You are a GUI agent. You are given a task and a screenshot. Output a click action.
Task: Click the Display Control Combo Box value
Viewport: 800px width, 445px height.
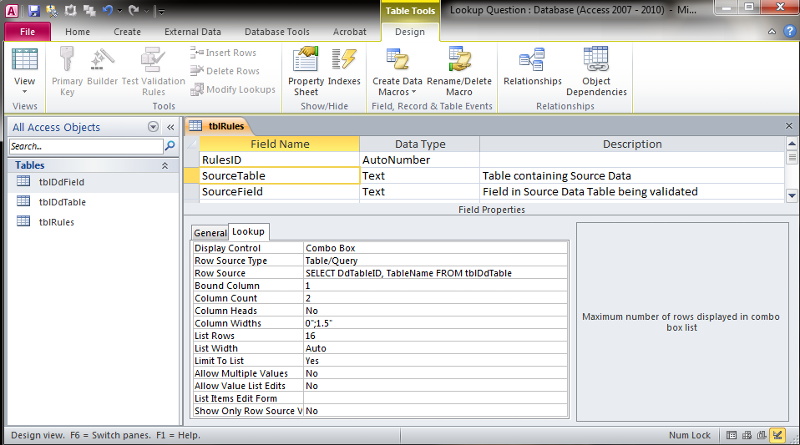tap(435, 248)
